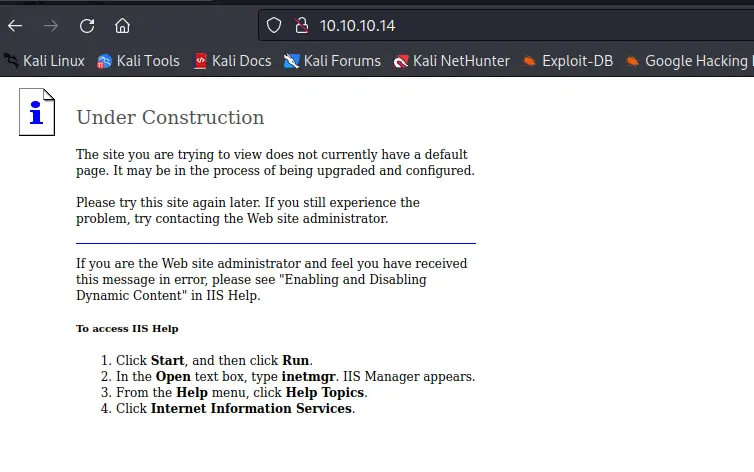
Task: Open the Google Hacking bookmark
Action: click(x=689, y=61)
